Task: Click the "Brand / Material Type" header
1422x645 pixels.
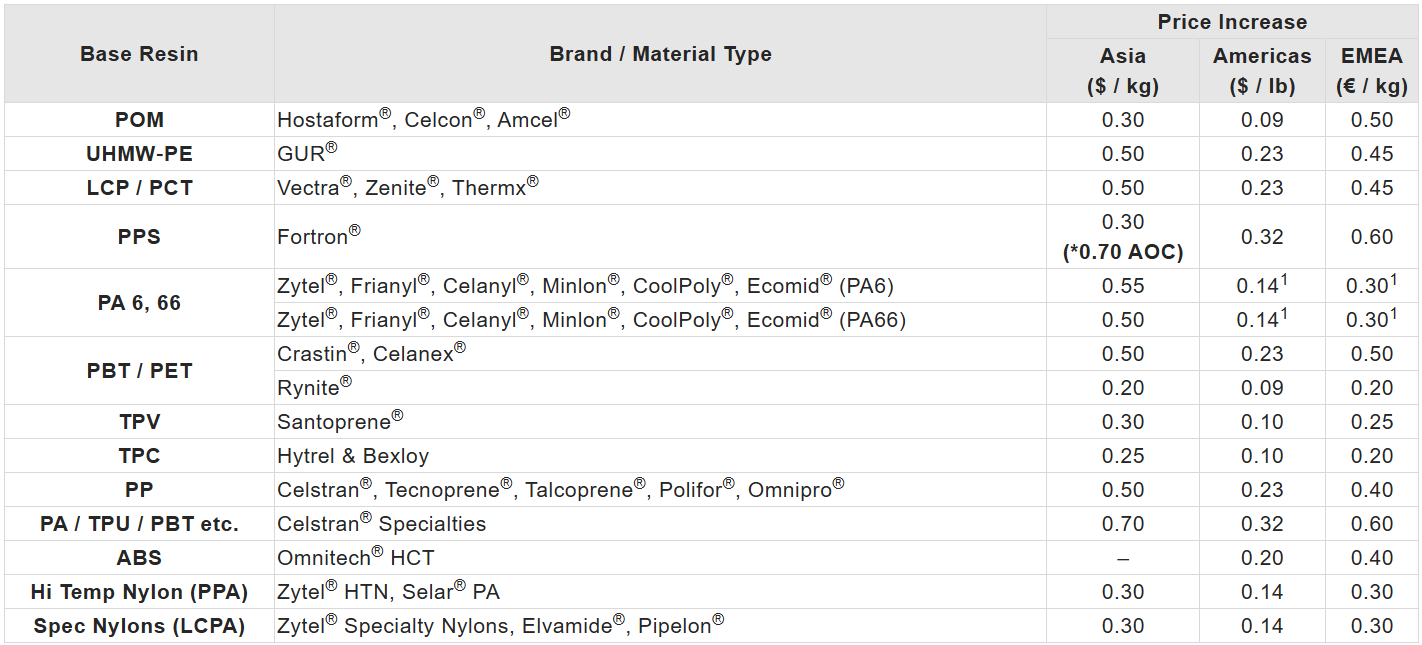Action: tap(660, 54)
